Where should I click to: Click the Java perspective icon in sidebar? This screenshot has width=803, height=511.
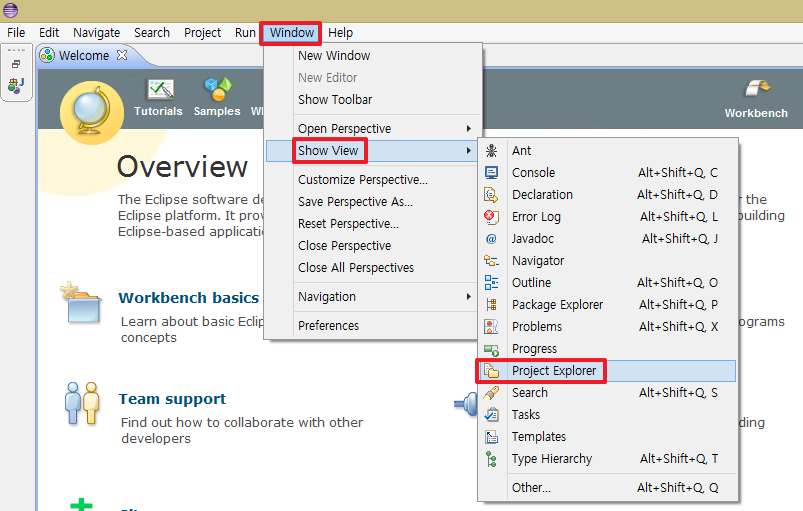coord(16,85)
